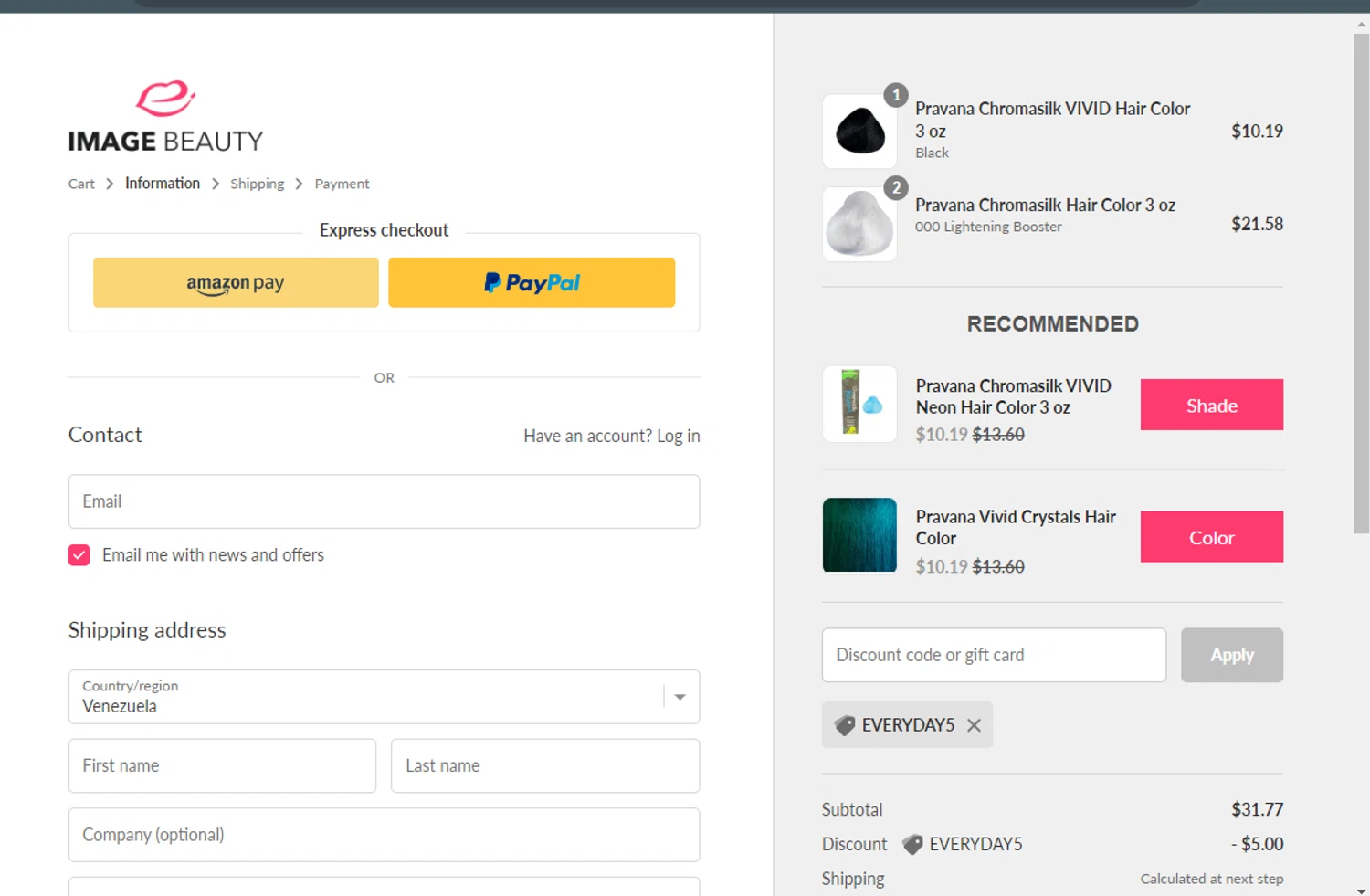This screenshot has height=896, width=1370.
Task: Click the Subtotal $31.77 amount
Action: pos(1257,810)
